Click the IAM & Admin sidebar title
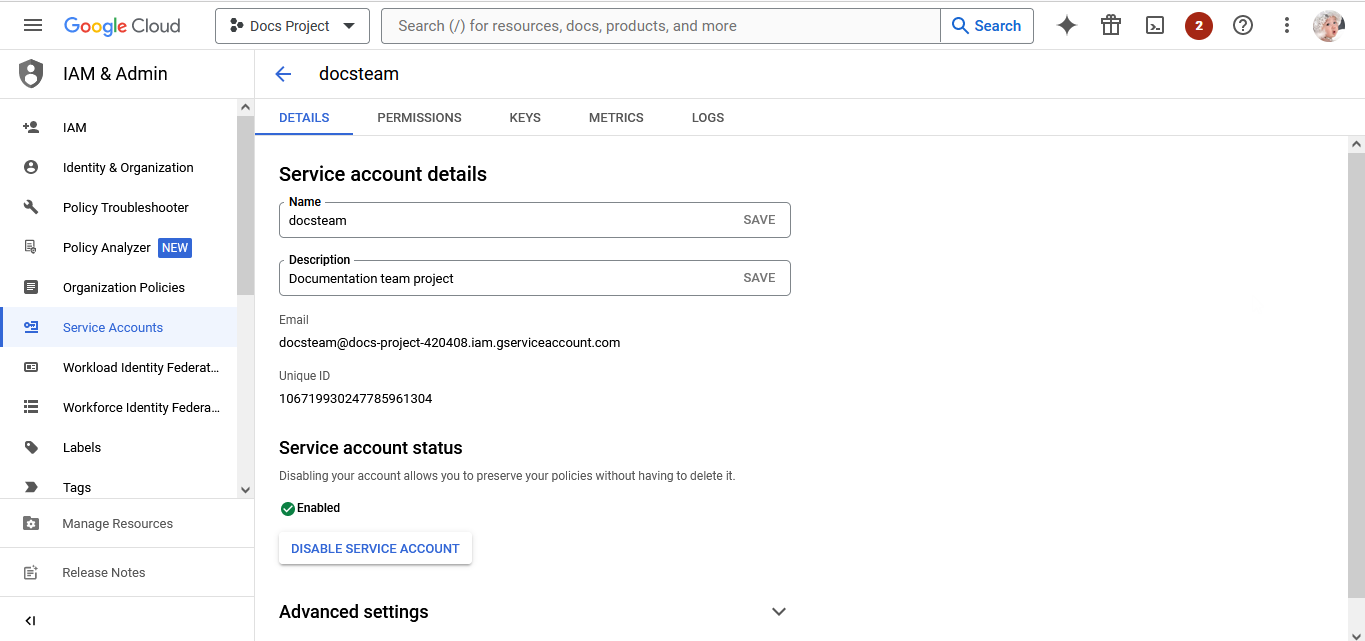 [x=115, y=74]
